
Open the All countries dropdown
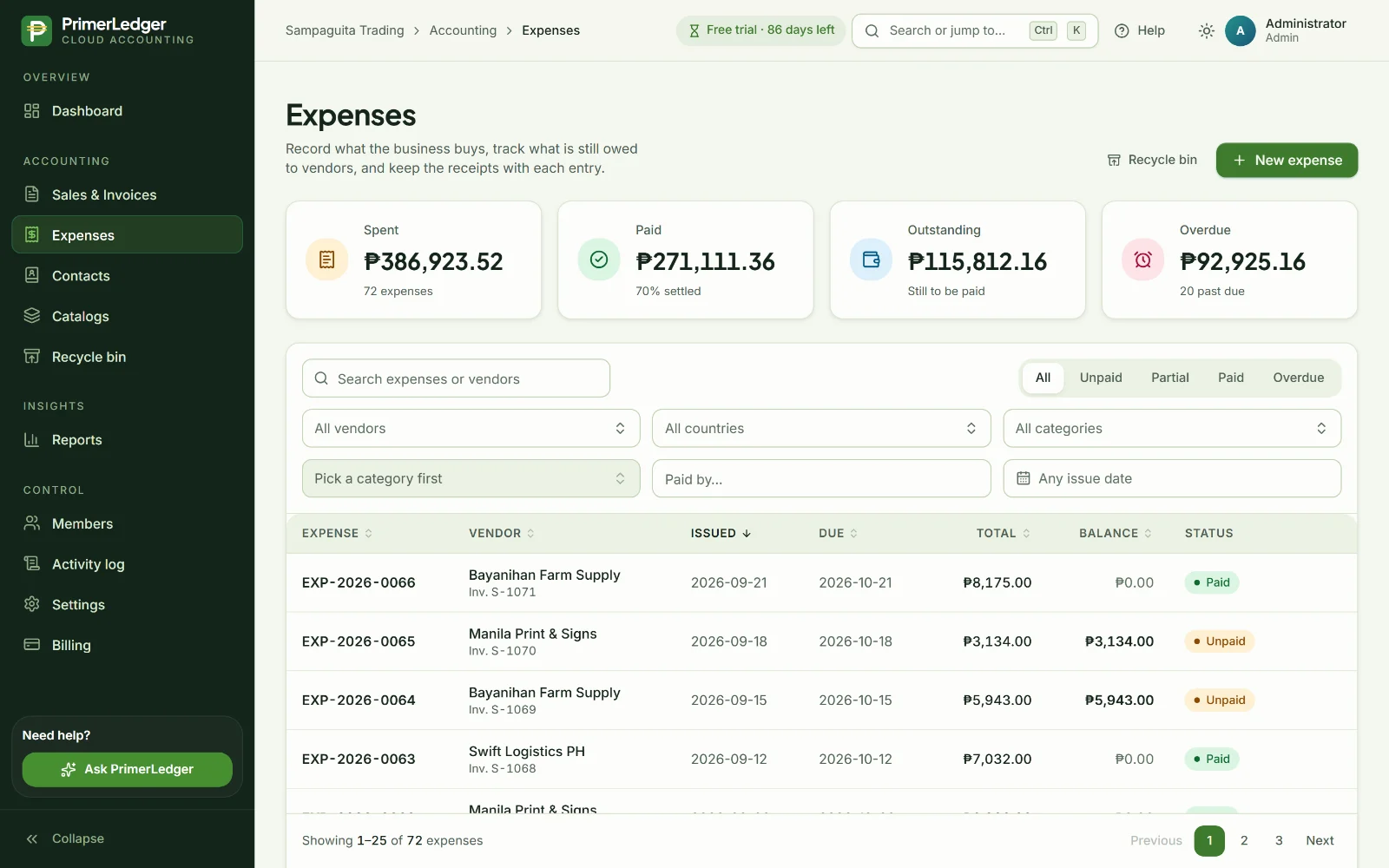click(821, 429)
